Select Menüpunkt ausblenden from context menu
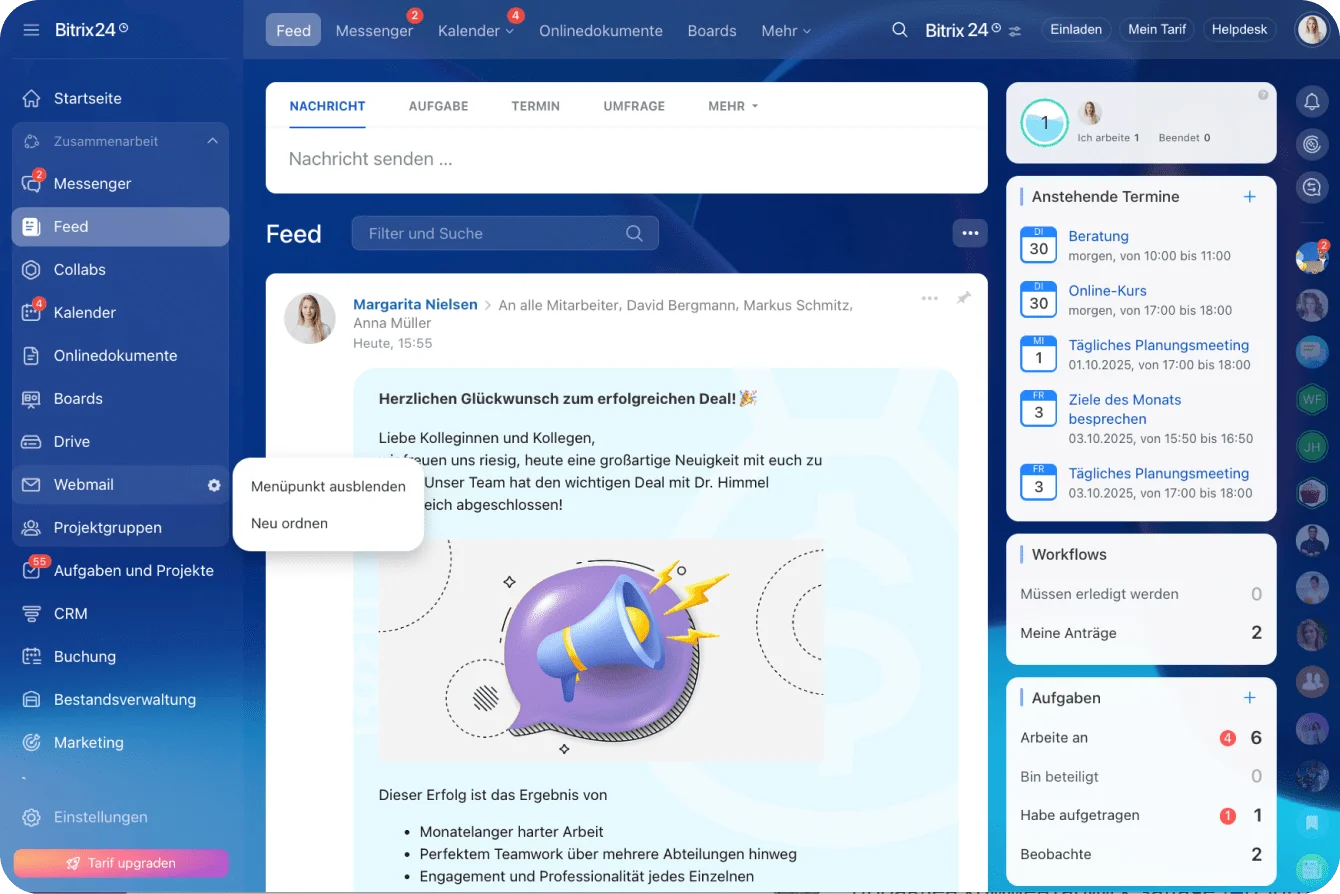 coord(328,486)
